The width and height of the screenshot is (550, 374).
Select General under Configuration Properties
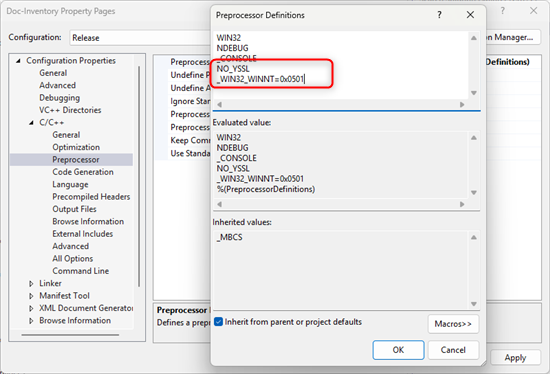coord(53,73)
